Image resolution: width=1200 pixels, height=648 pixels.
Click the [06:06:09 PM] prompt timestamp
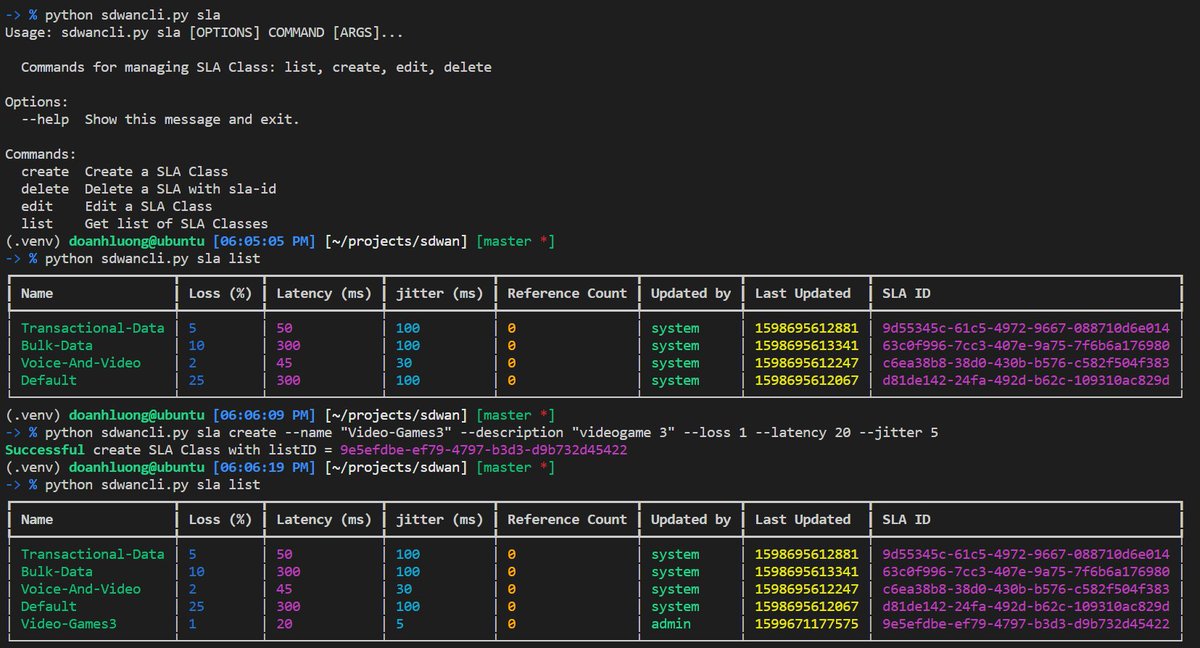(x=265, y=415)
